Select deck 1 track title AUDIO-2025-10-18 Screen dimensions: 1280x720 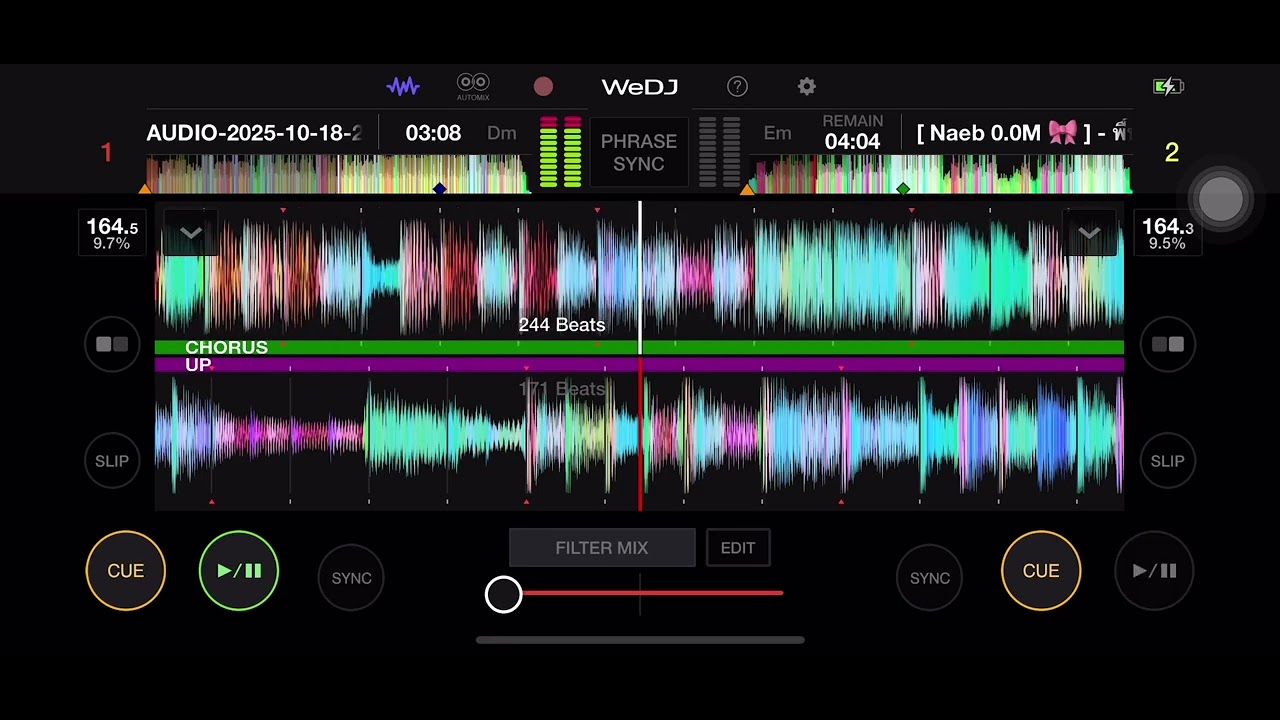click(x=254, y=133)
